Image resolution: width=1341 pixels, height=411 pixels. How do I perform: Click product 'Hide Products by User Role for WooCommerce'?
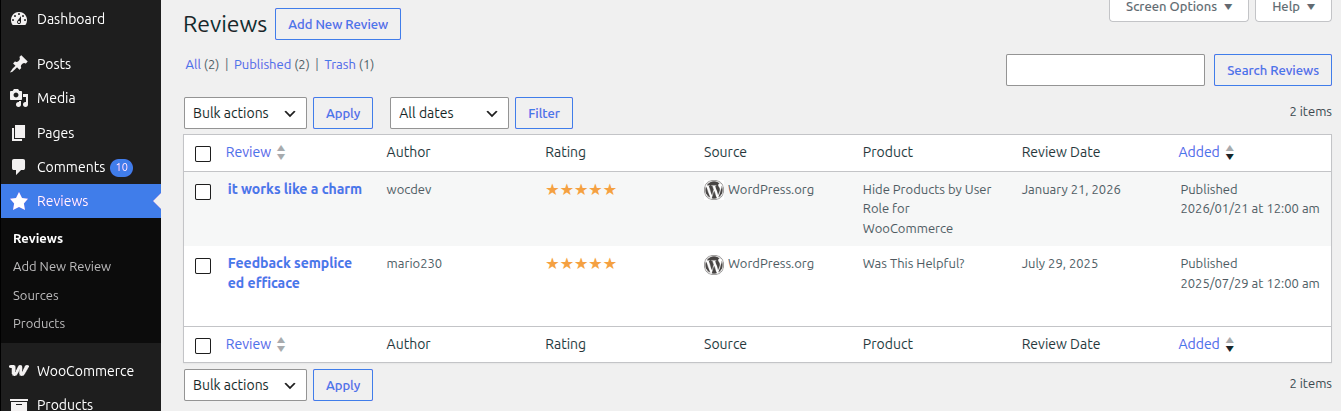pos(927,209)
